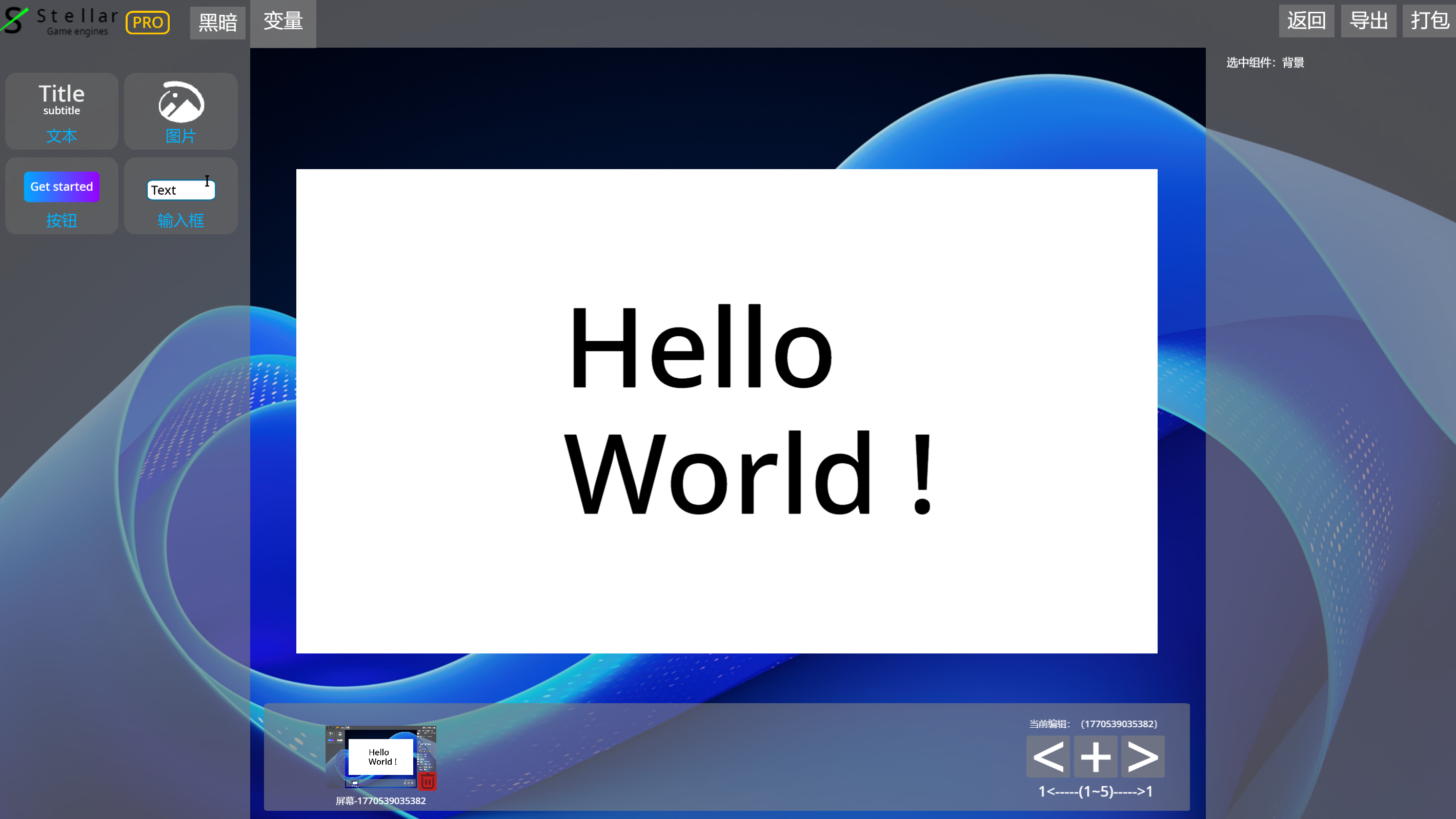Click the 打包 package button
This screenshot has width=1456, height=819.
point(1430,21)
